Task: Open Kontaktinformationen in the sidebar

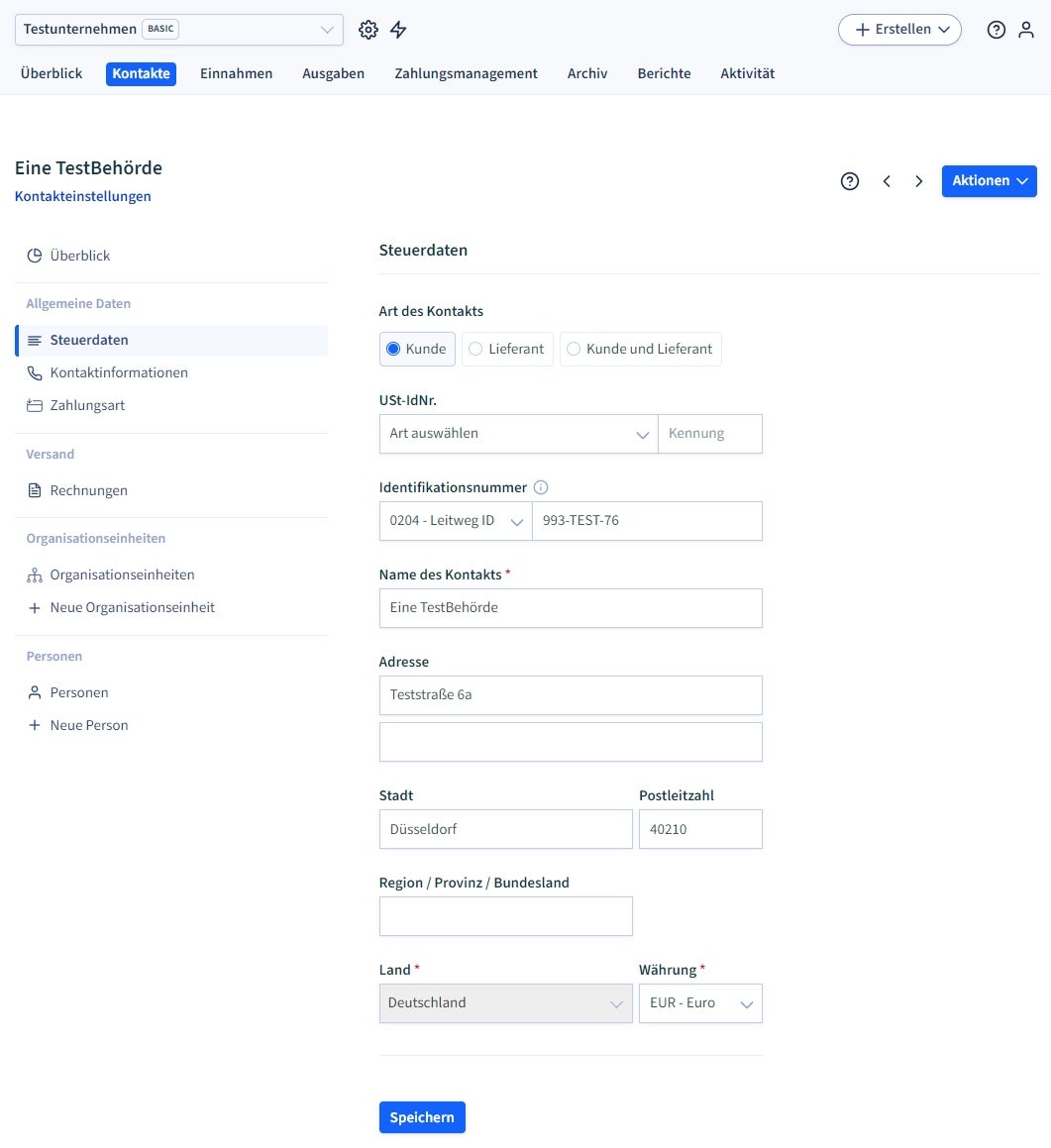Action: coord(119,372)
